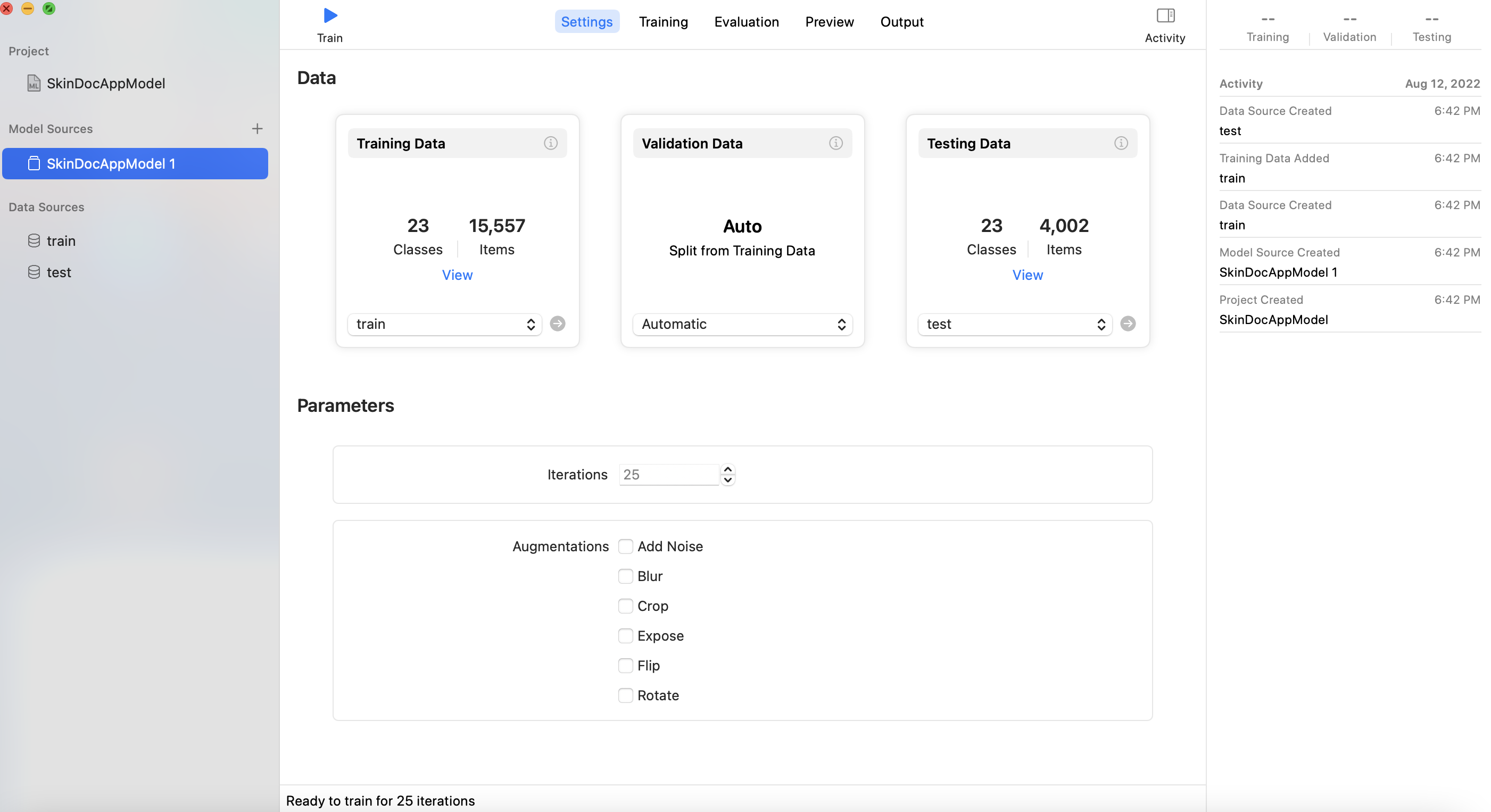Click the Iterations input field
This screenshot has width=1491, height=812.
coord(668,475)
